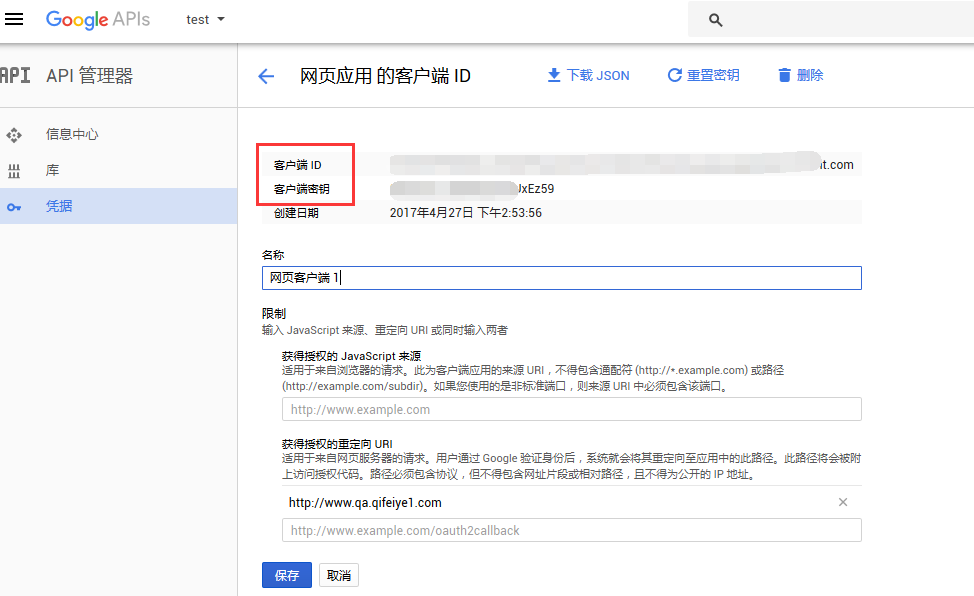Viewport: 974px width, 596px height.
Task: Select 凭据 in the sidebar
Action: tap(59, 206)
